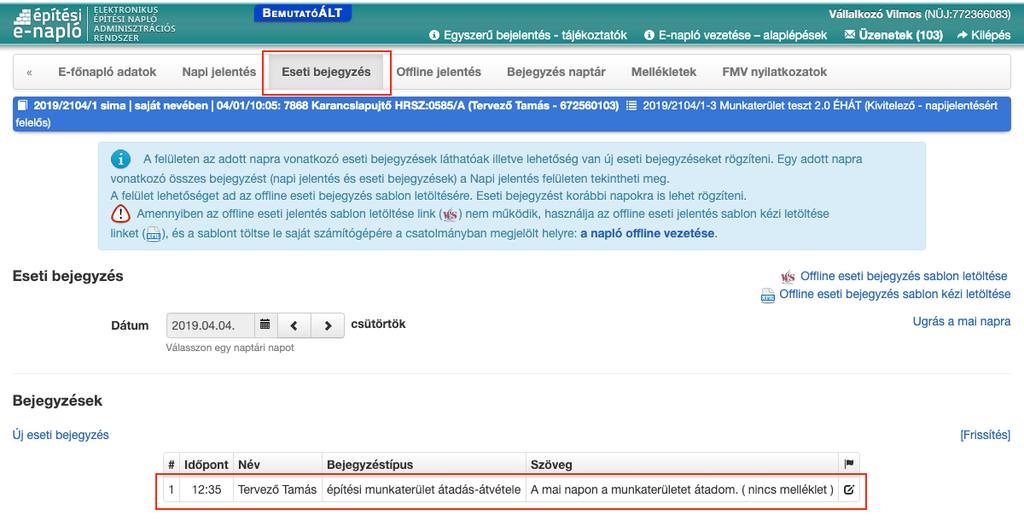This screenshot has height=527, width=1024.
Task: Click Offline eseti bejegyzés sablon letöltése
Action: [x=904, y=276]
